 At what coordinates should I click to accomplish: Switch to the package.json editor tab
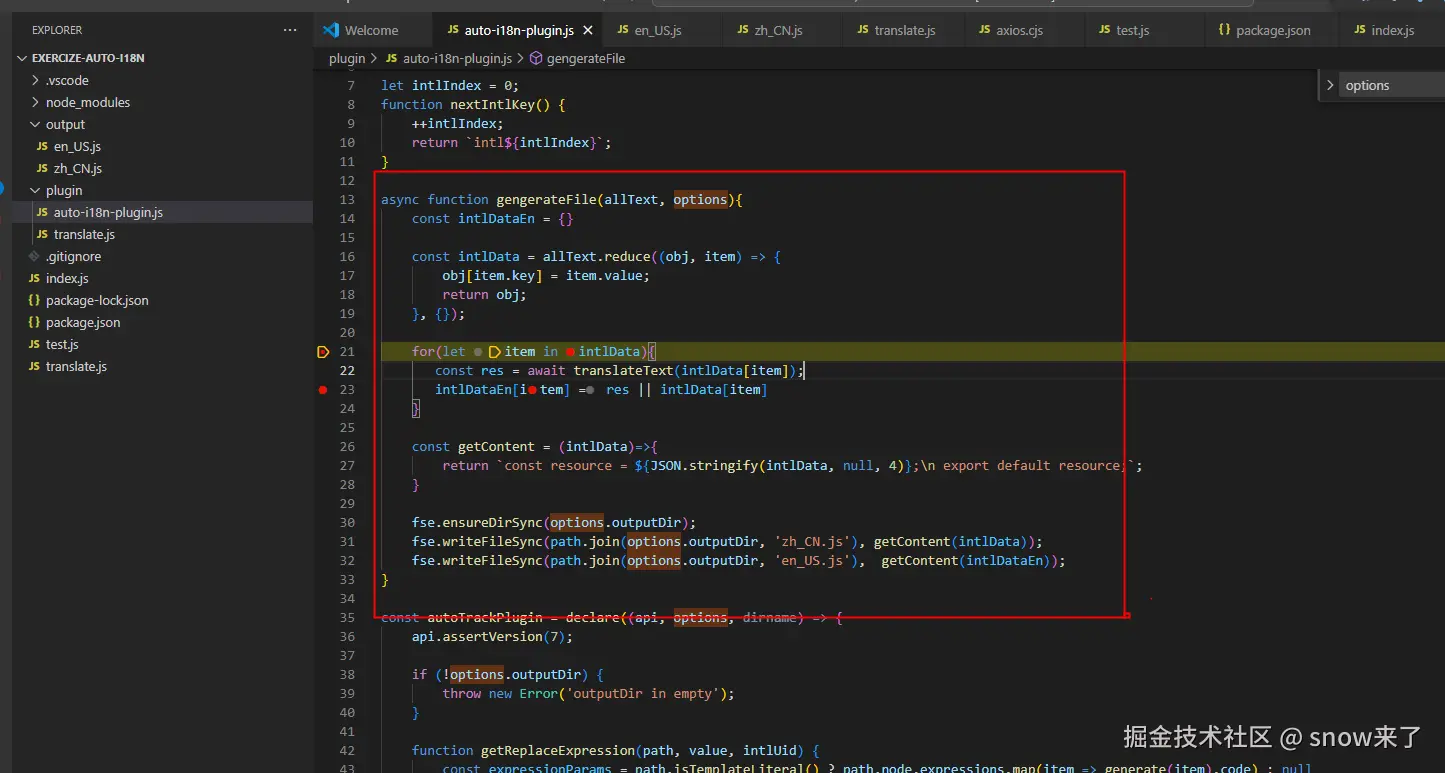pos(1272,31)
